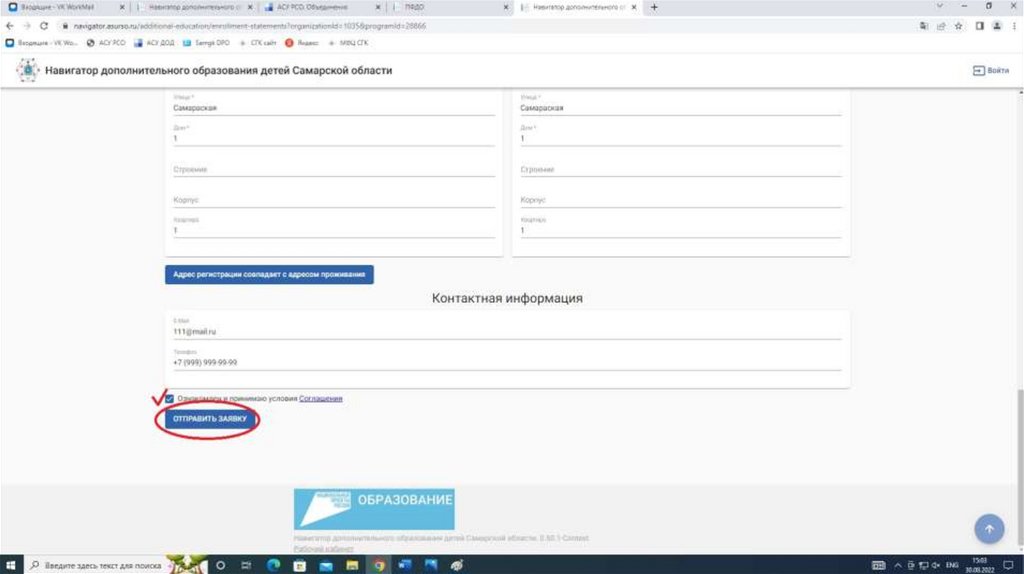Open the СГК сайт bookmark
Screen dimensions: 1024x574
click(x=257, y=42)
